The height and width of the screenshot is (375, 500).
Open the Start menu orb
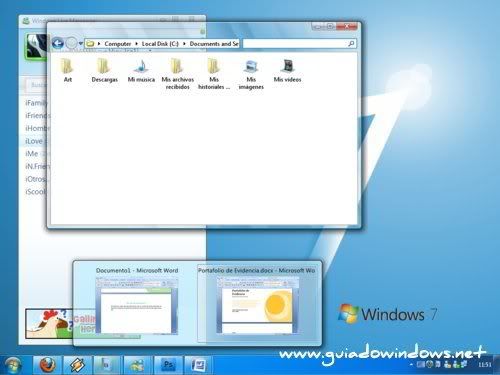(14, 365)
